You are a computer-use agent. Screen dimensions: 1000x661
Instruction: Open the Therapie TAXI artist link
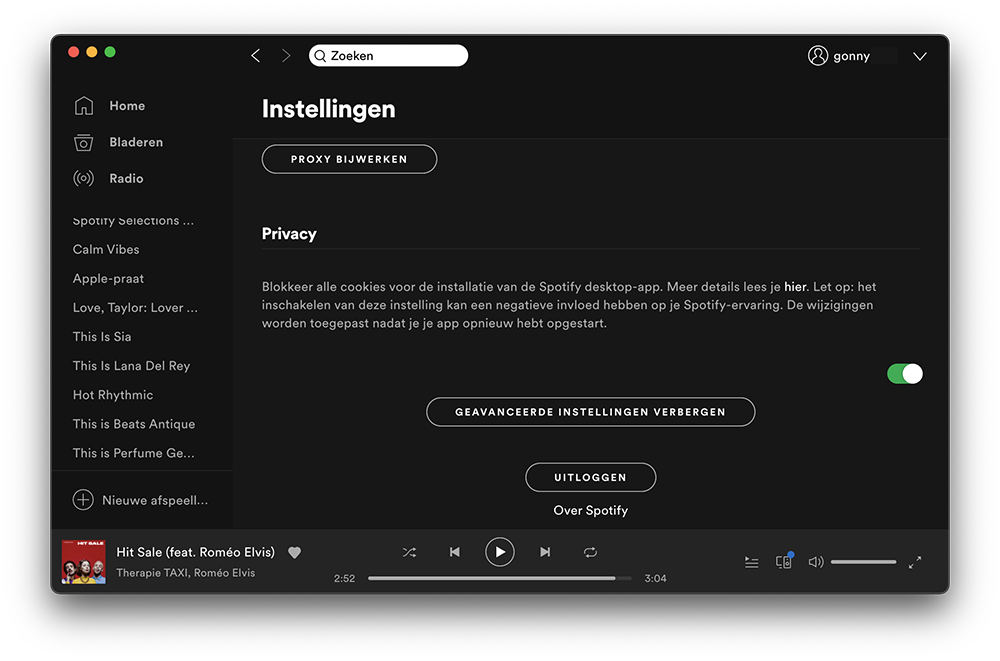(152, 573)
